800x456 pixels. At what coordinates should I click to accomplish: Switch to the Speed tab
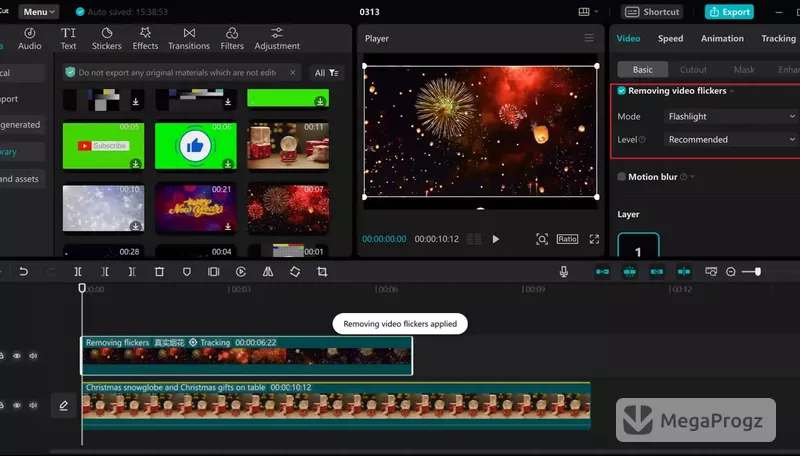point(670,38)
